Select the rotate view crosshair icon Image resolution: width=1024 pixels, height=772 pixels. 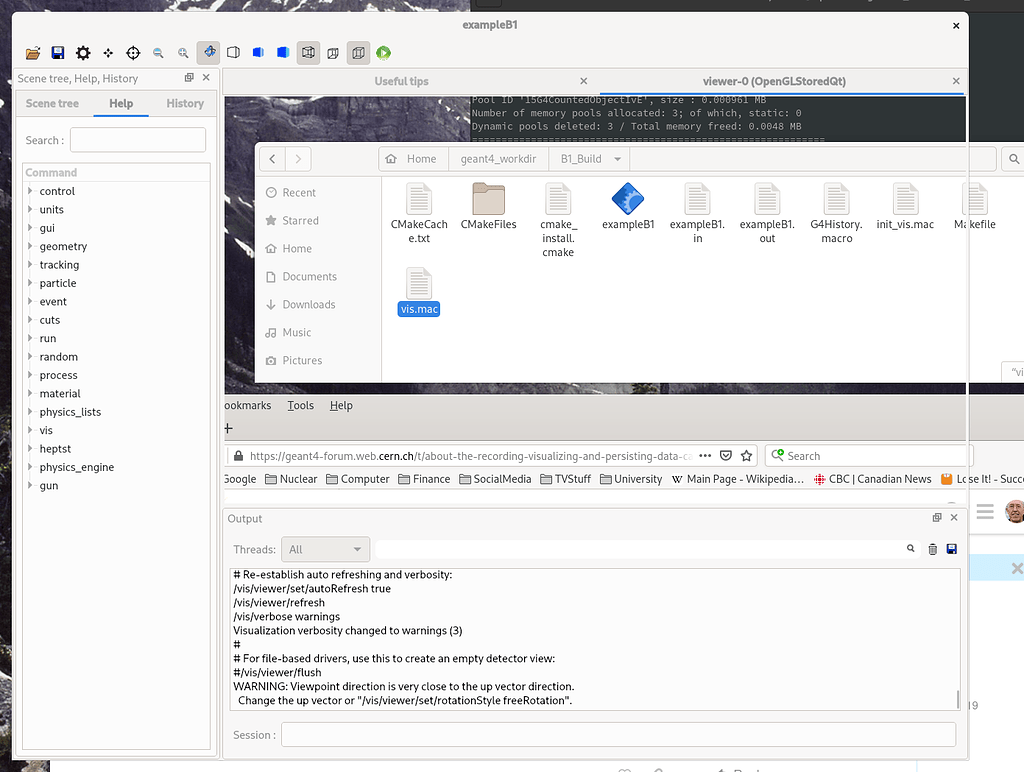tap(133, 52)
